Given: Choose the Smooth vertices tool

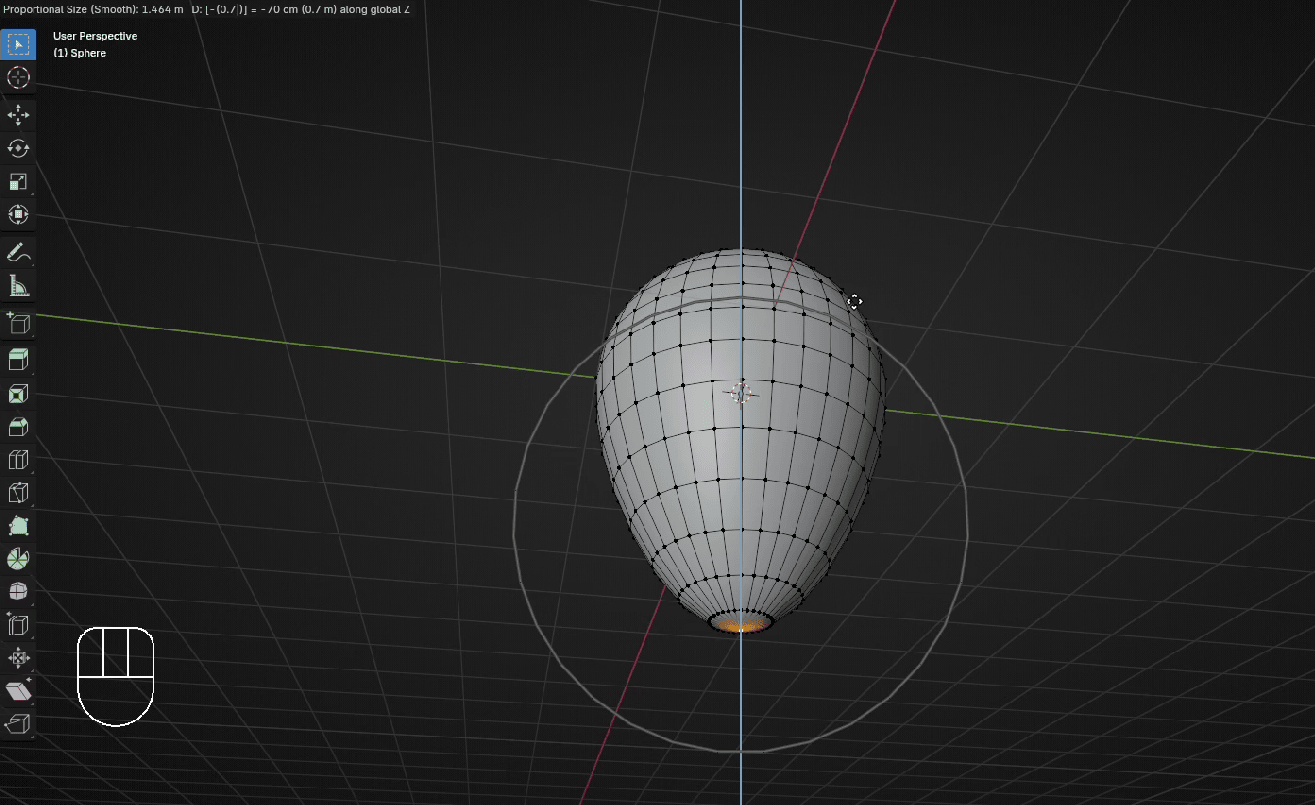Looking at the screenshot, I should (x=18, y=592).
